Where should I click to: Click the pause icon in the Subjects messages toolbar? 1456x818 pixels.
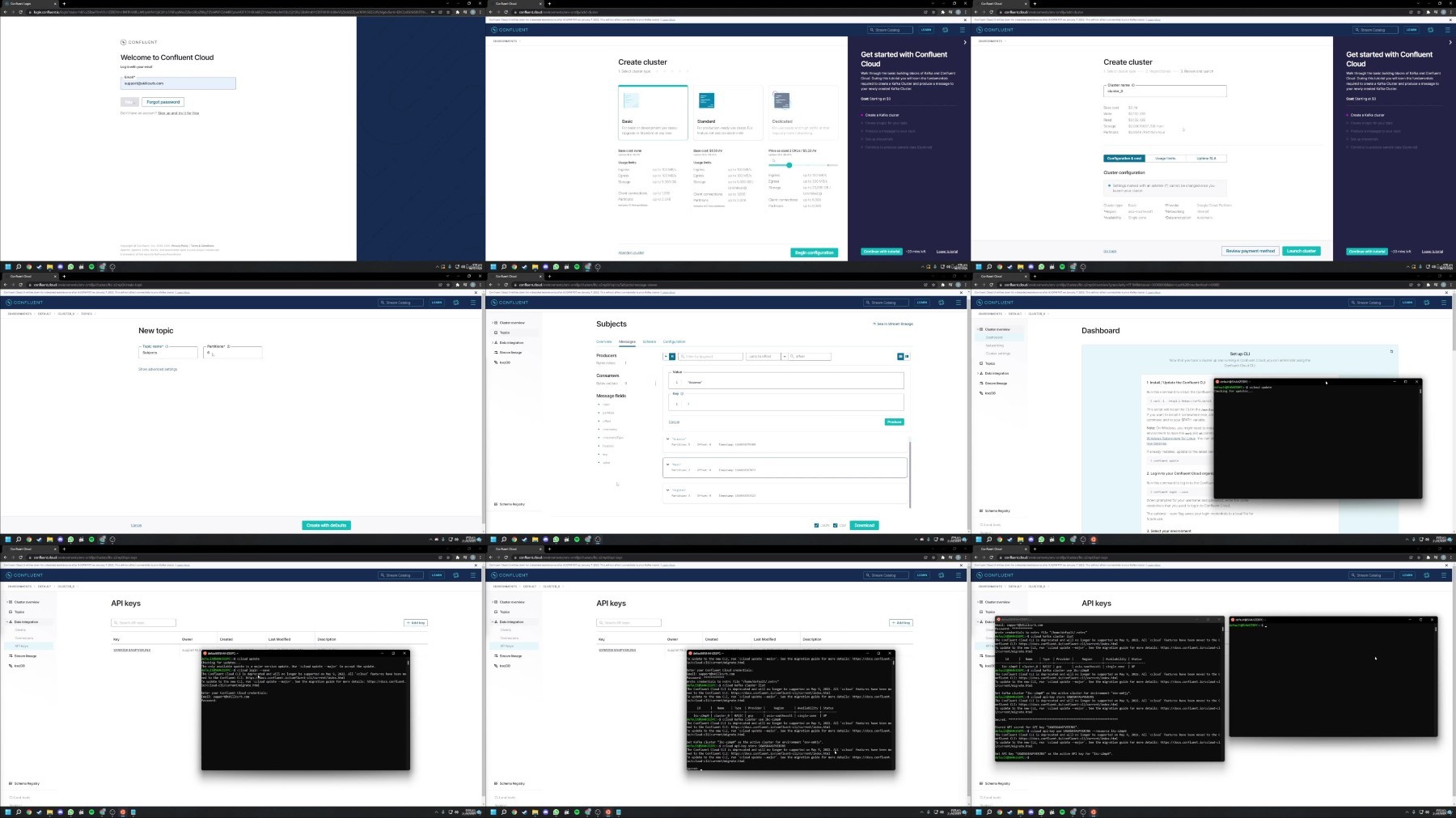(x=672, y=356)
